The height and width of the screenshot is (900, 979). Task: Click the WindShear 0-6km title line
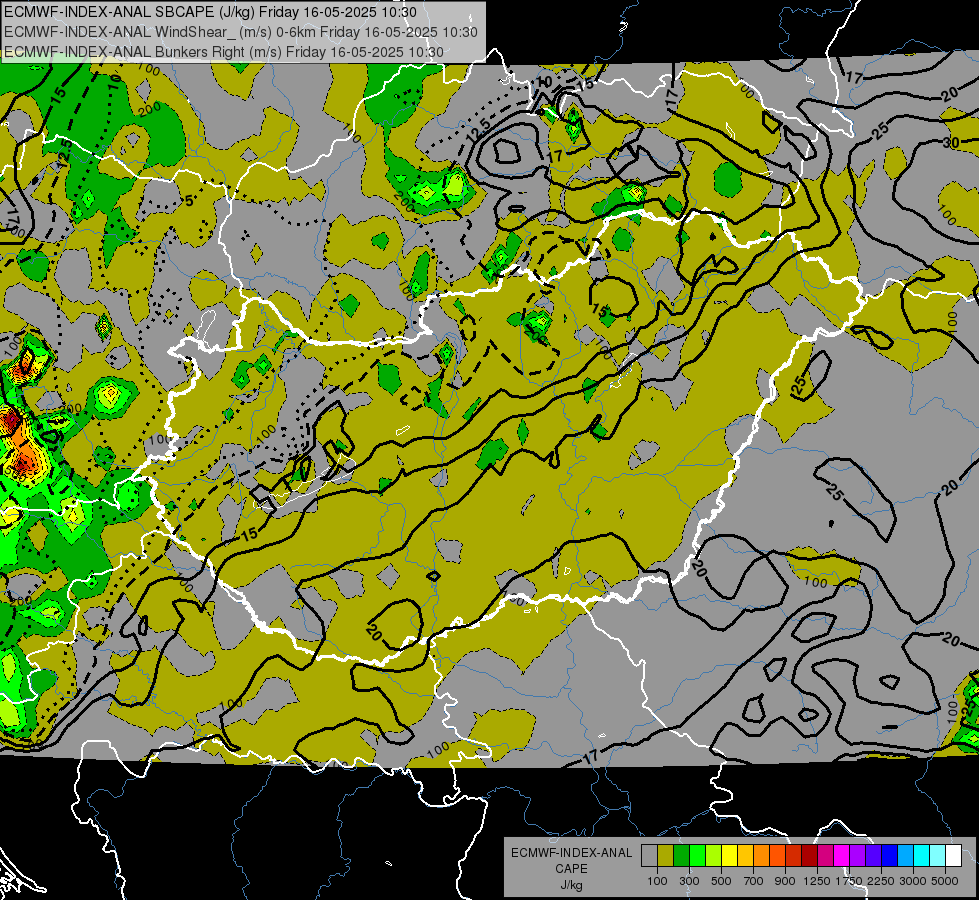point(240,32)
